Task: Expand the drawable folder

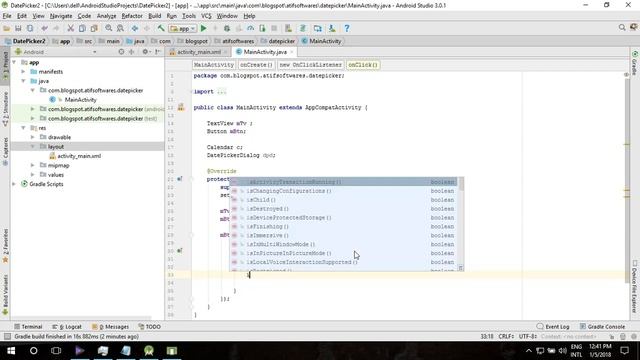Action: click(33, 138)
